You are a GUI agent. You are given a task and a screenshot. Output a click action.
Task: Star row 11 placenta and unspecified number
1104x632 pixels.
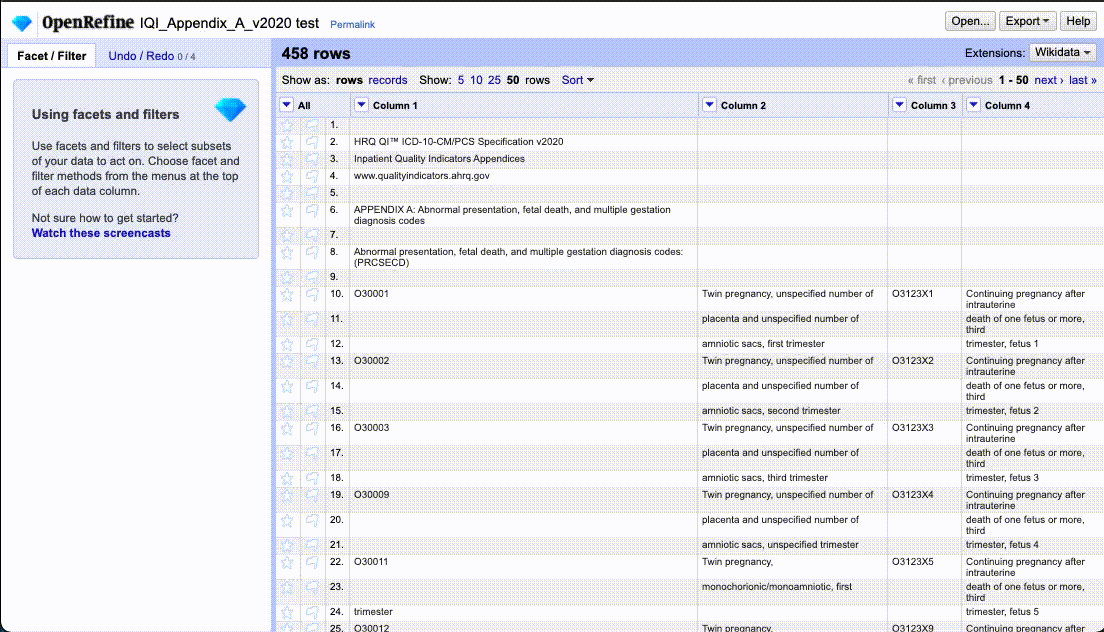coord(287,320)
